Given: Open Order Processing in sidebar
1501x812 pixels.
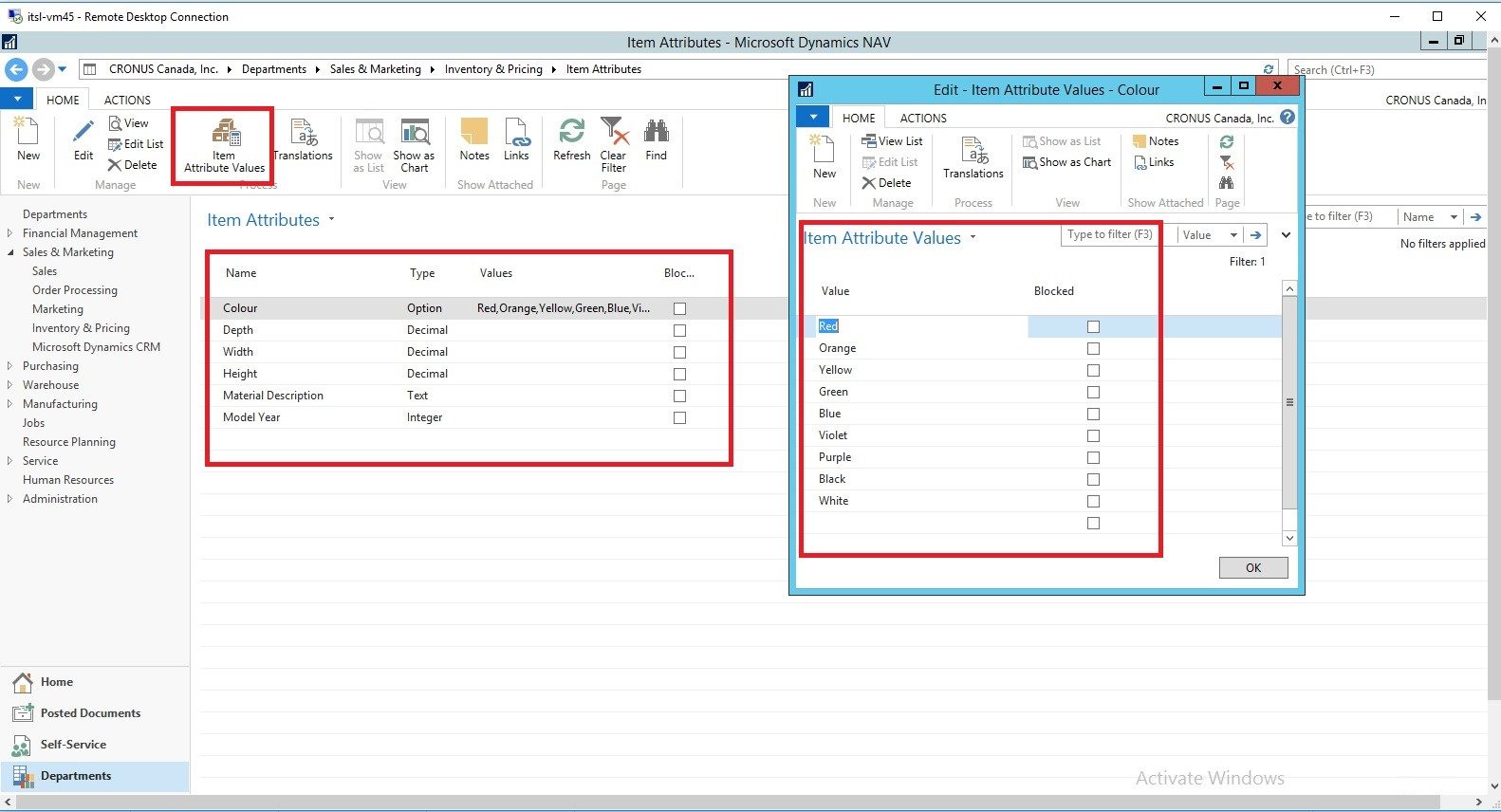Looking at the screenshot, I should point(75,290).
